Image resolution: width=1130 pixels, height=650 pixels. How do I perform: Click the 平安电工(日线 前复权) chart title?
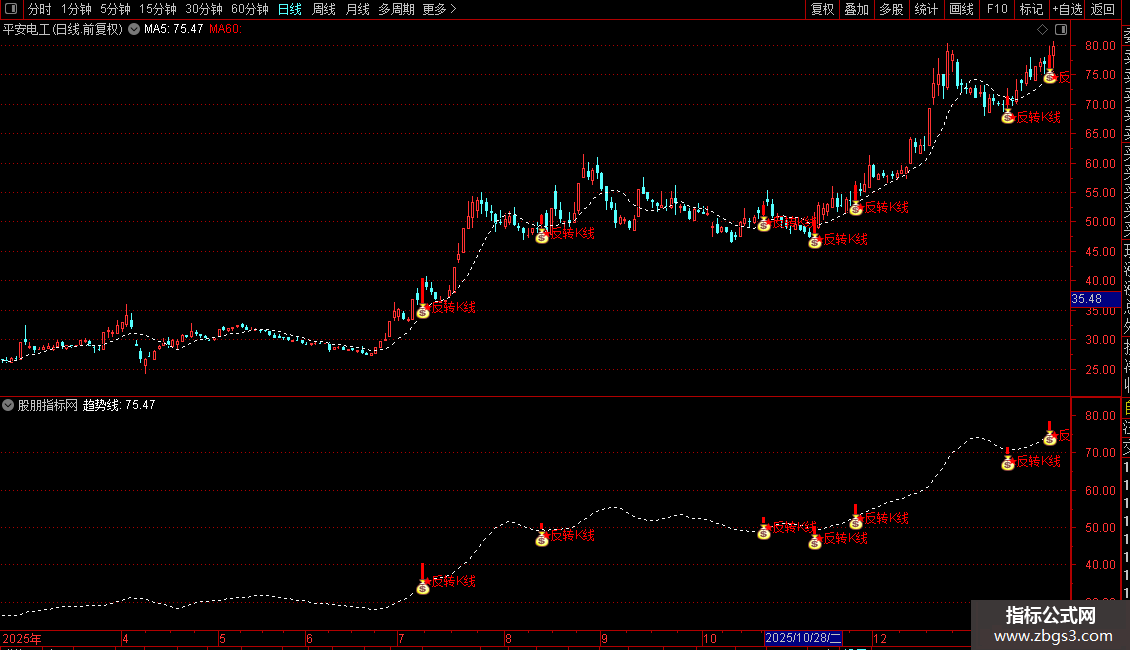pos(63,30)
